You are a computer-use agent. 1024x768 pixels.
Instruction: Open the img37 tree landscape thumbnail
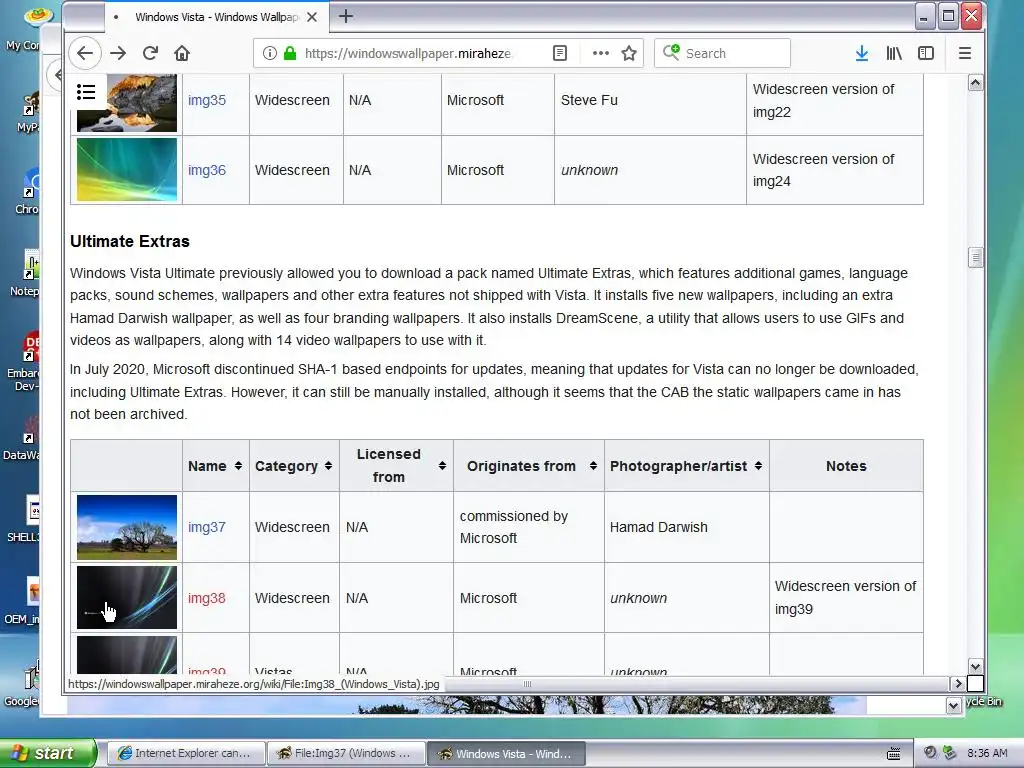[127, 527]
